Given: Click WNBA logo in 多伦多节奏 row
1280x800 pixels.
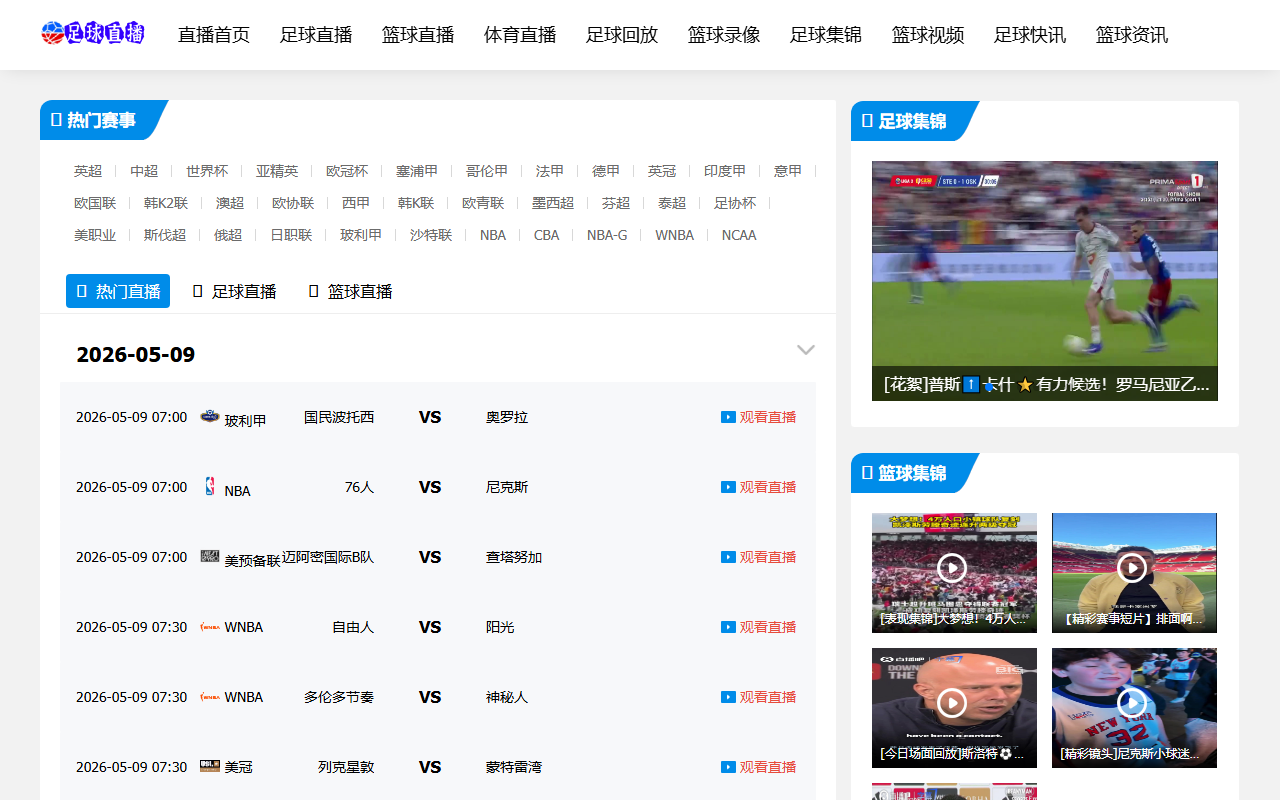Looking at the screenshot, I should 210,697.
